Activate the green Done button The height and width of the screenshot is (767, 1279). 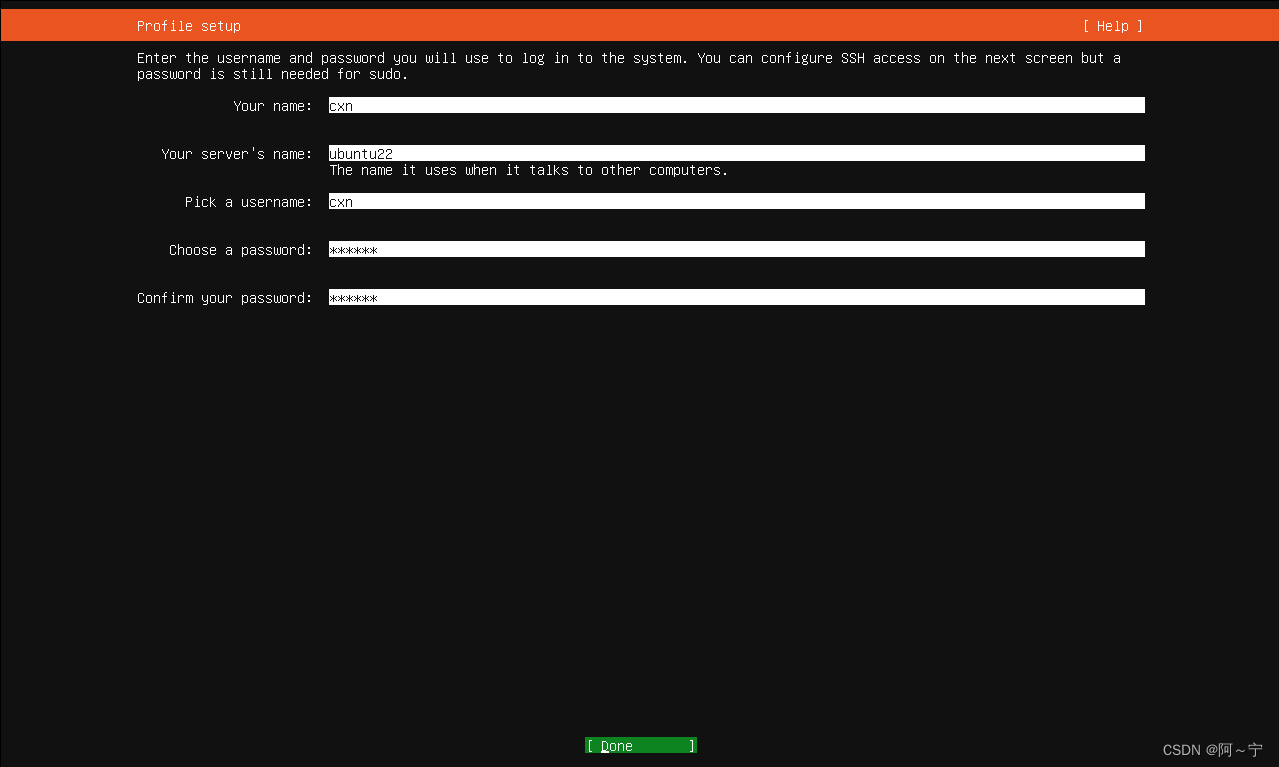pyautogui.click(x=641, y=746)
